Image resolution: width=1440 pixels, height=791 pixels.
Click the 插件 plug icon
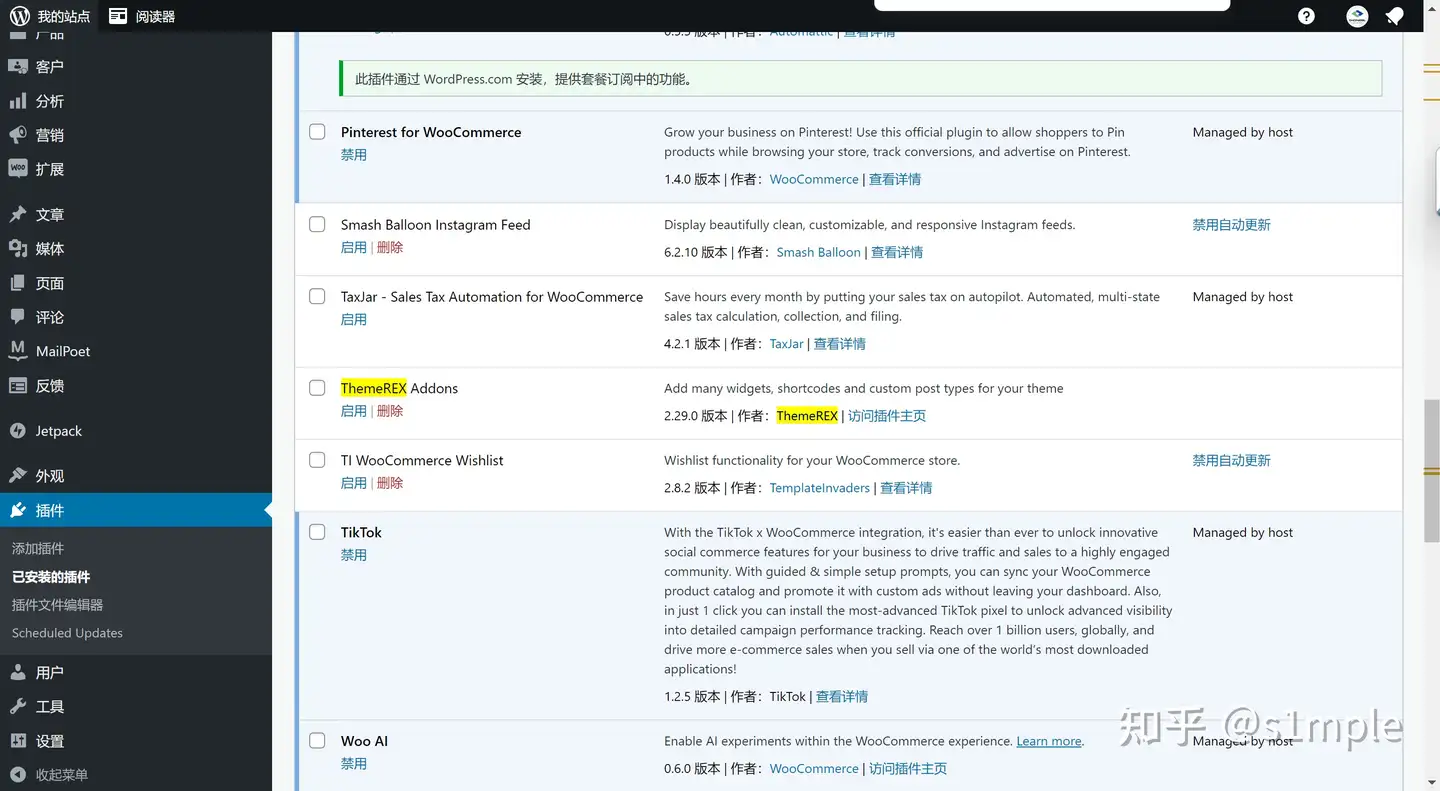click(18, 510)
